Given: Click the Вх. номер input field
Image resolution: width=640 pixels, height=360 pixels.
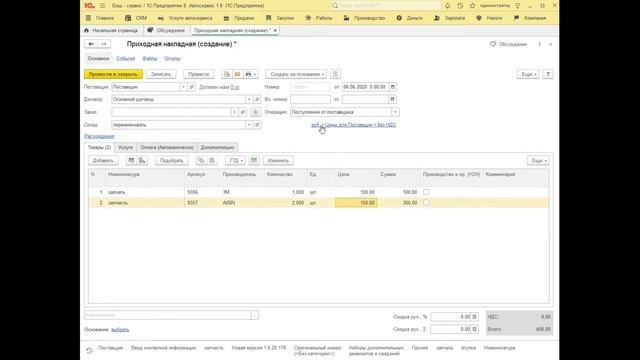Looking at the screenshot, I should coord(310,99).
